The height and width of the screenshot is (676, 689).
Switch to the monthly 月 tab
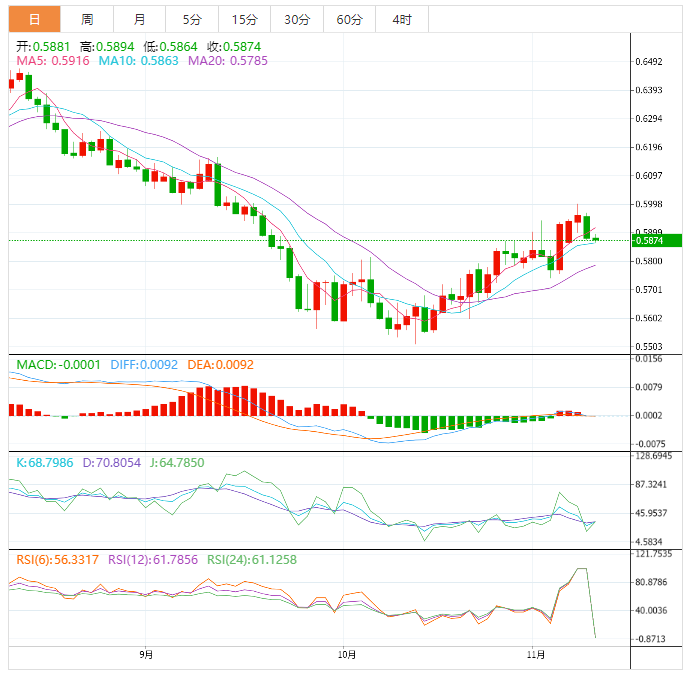click(x=139, y=19)
